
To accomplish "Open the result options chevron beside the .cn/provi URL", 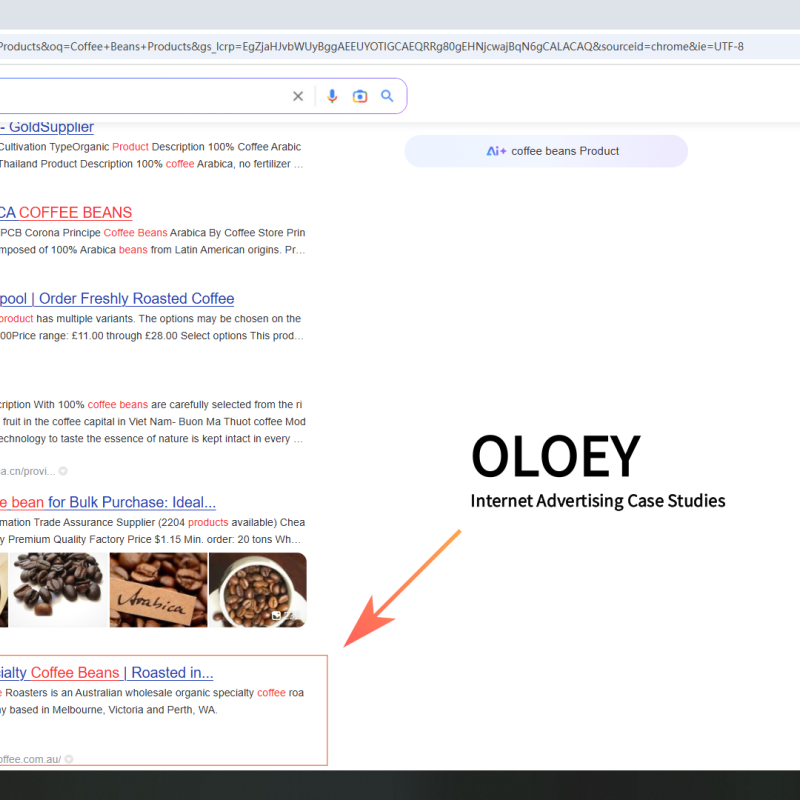I will (x=61, y=471).
